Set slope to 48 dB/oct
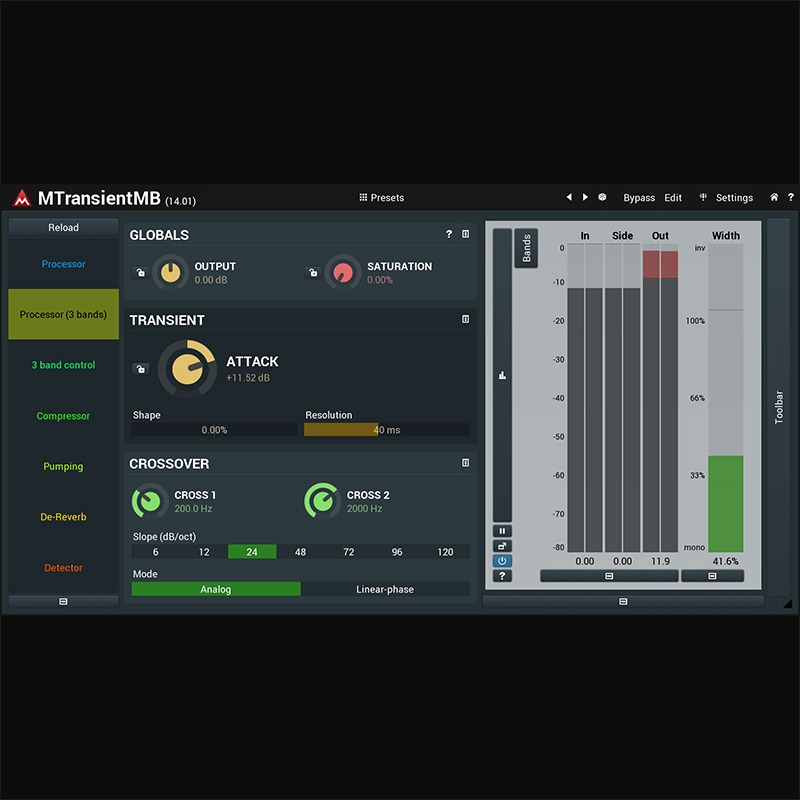This screenshot has width=800, height=800. [x=301, y=552]
